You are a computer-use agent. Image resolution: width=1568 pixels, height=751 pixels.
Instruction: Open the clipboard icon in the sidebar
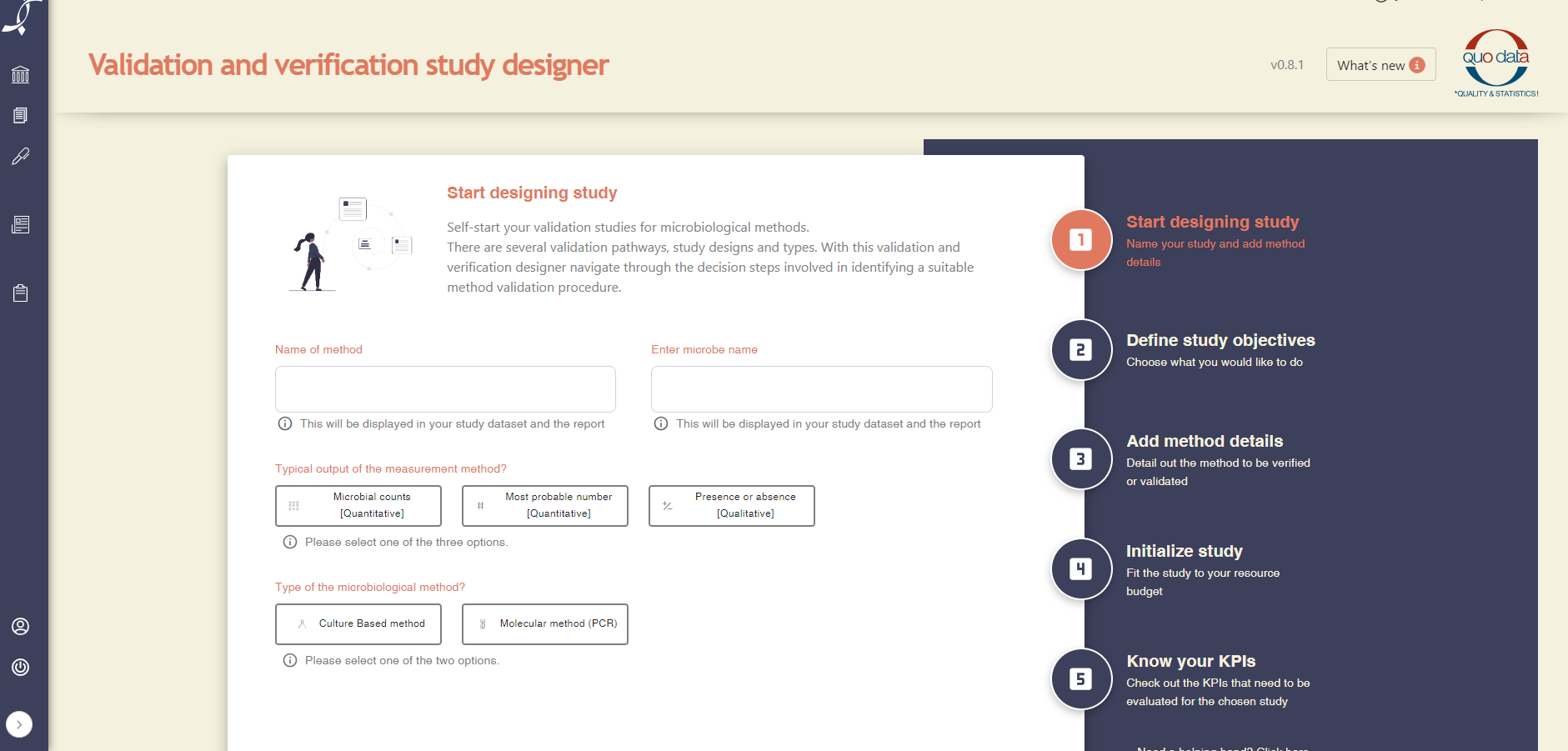tap(21, 293)
